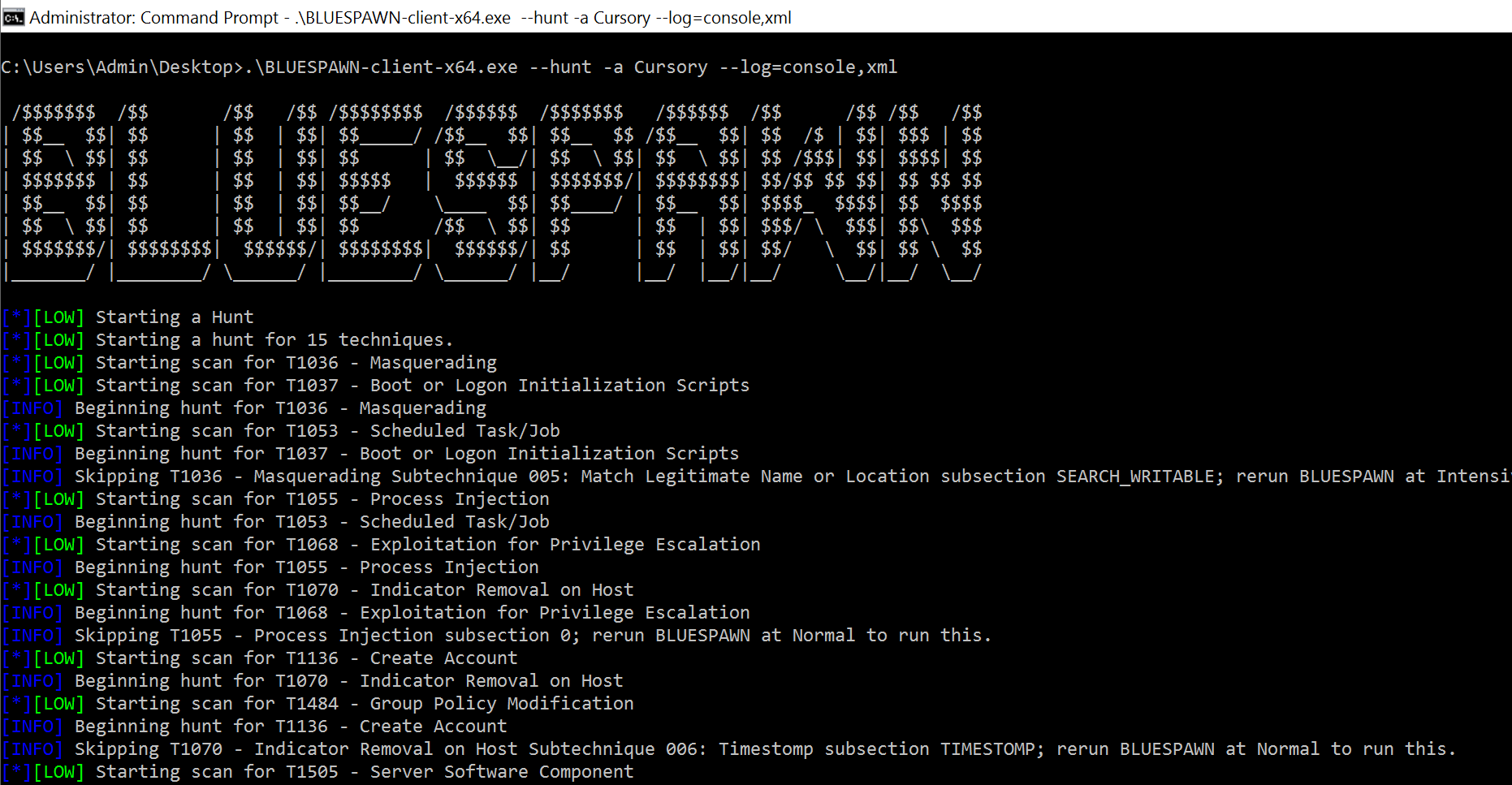Click 'Starting scan for T1036 - Masquerading'
This screenshot has height=785, width=1512.
coord(249,363)
